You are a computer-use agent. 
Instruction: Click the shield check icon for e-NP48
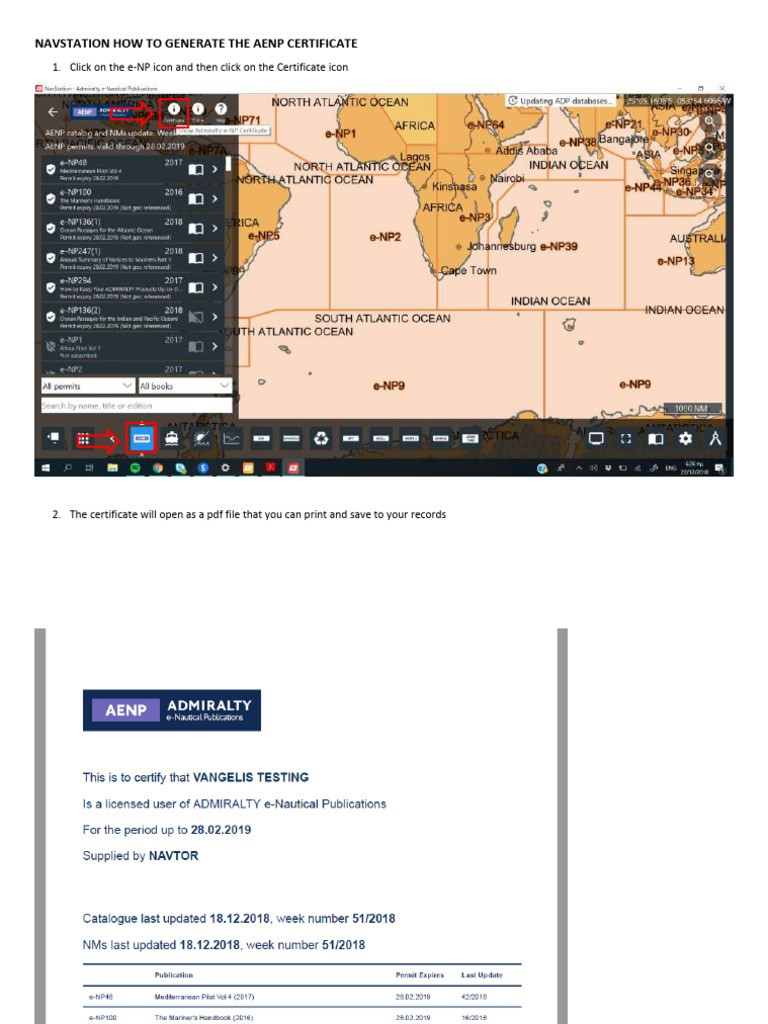pos(50,169)
